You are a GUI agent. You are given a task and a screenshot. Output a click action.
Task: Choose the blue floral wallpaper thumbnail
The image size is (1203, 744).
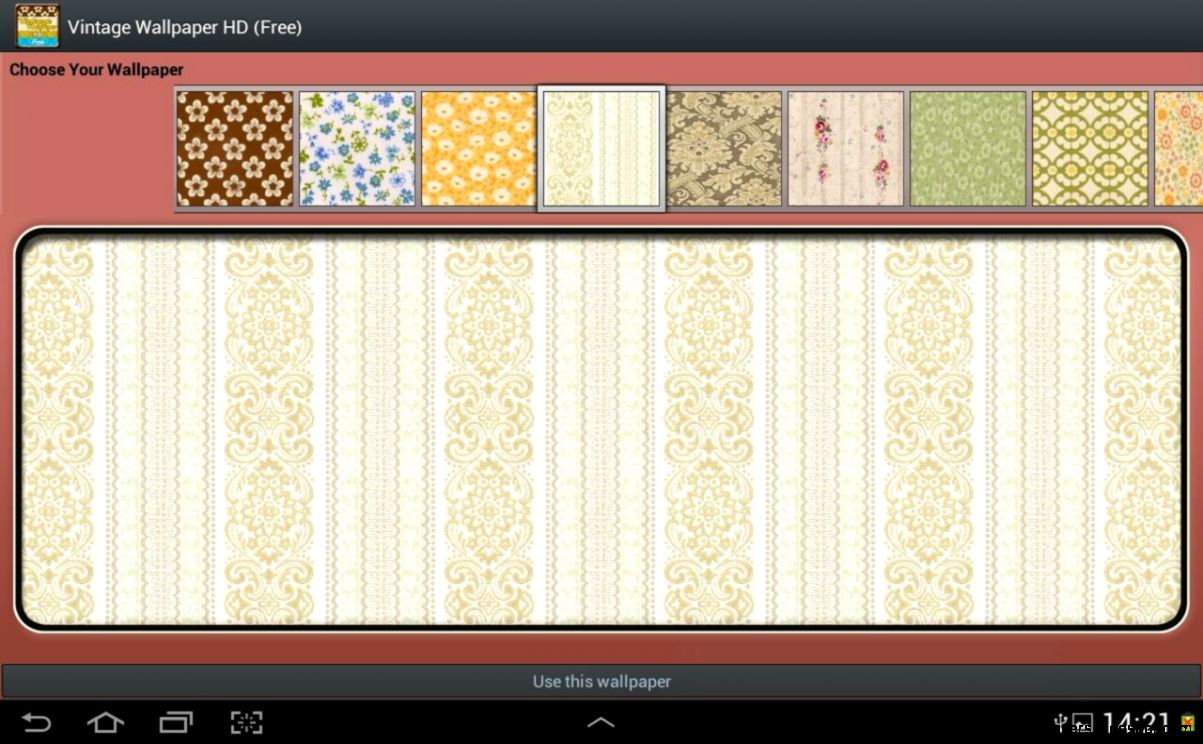point(357,149)
